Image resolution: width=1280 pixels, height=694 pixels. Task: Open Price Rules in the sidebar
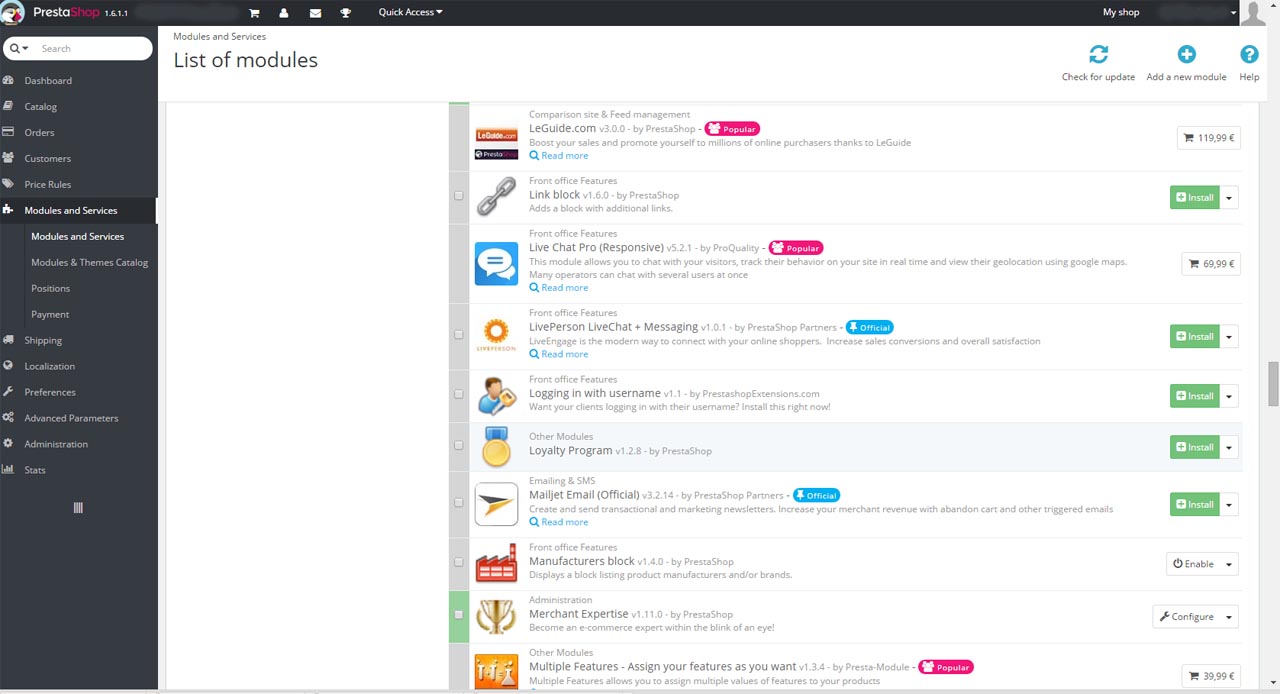47,184
